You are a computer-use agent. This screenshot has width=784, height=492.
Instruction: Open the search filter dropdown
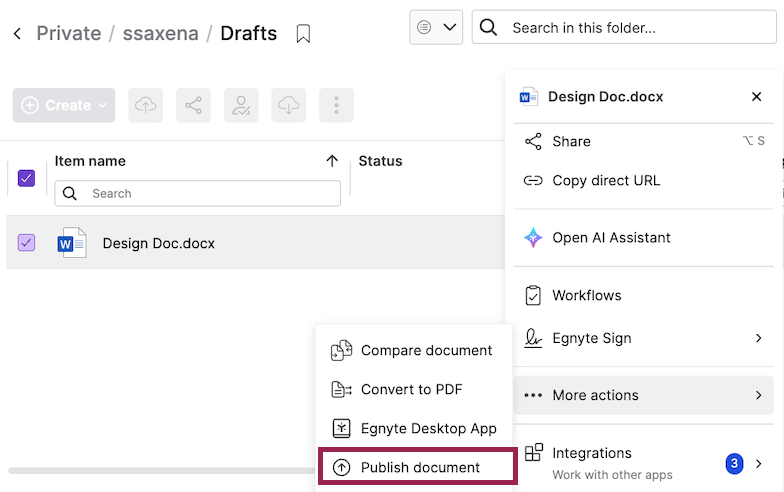pyautogui.click(x=435, y=27)
